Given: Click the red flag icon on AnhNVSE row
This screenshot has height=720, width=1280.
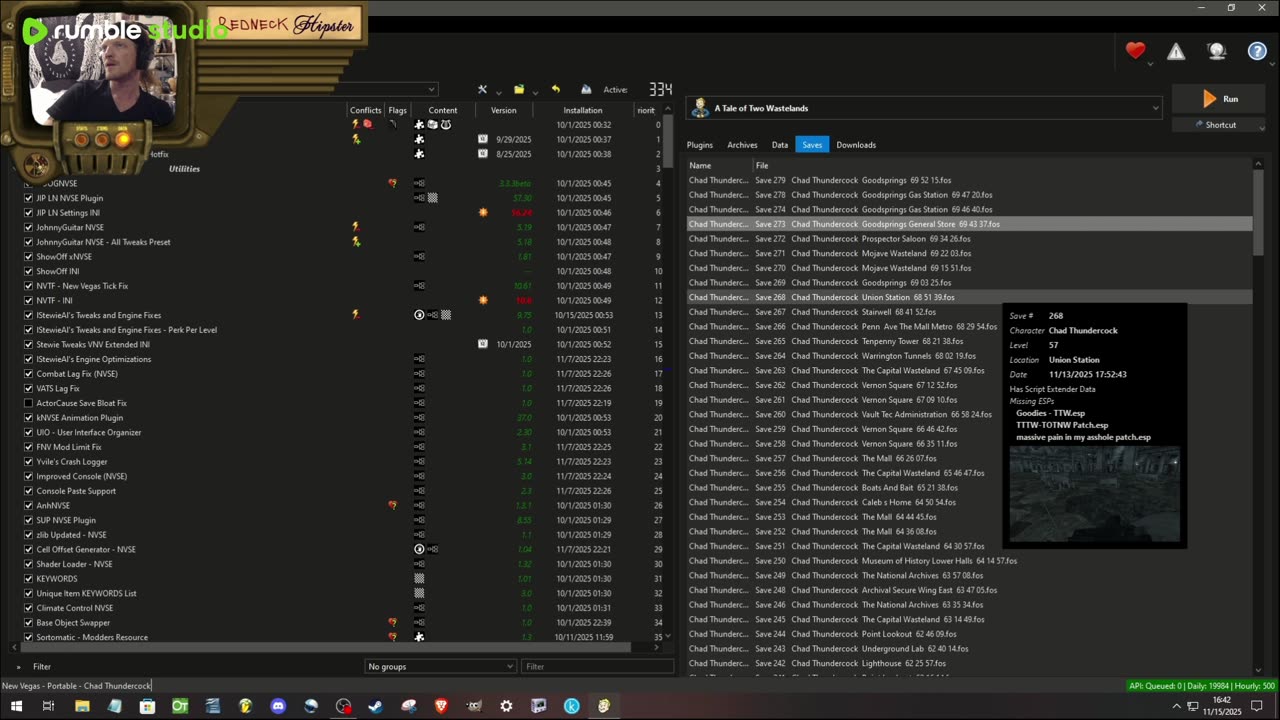Looking at the screenshot, I should click(x=392, y=506).
